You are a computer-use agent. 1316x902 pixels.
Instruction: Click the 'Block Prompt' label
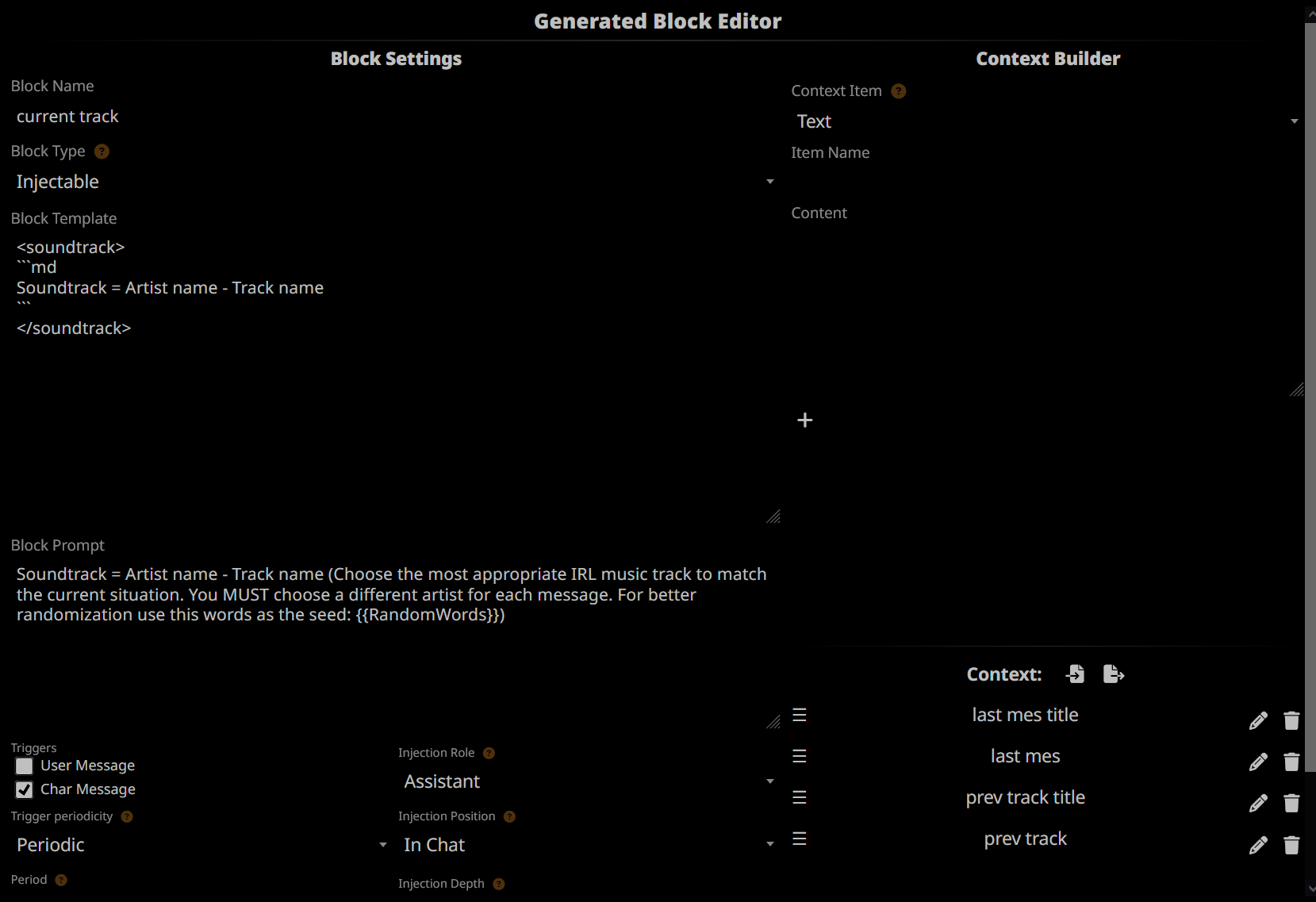click(57, 545)
